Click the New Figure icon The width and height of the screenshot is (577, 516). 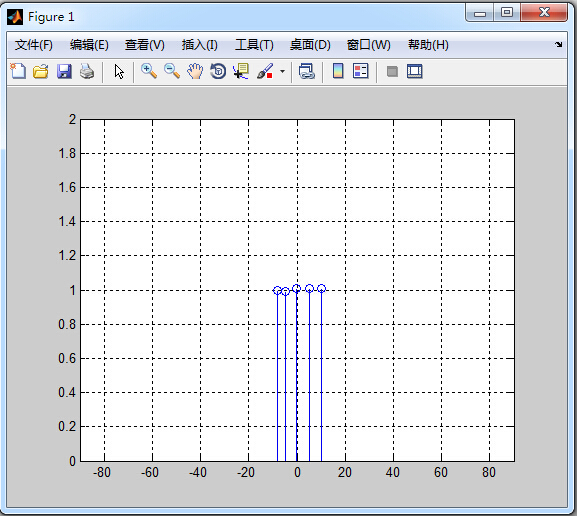[18, 71]
